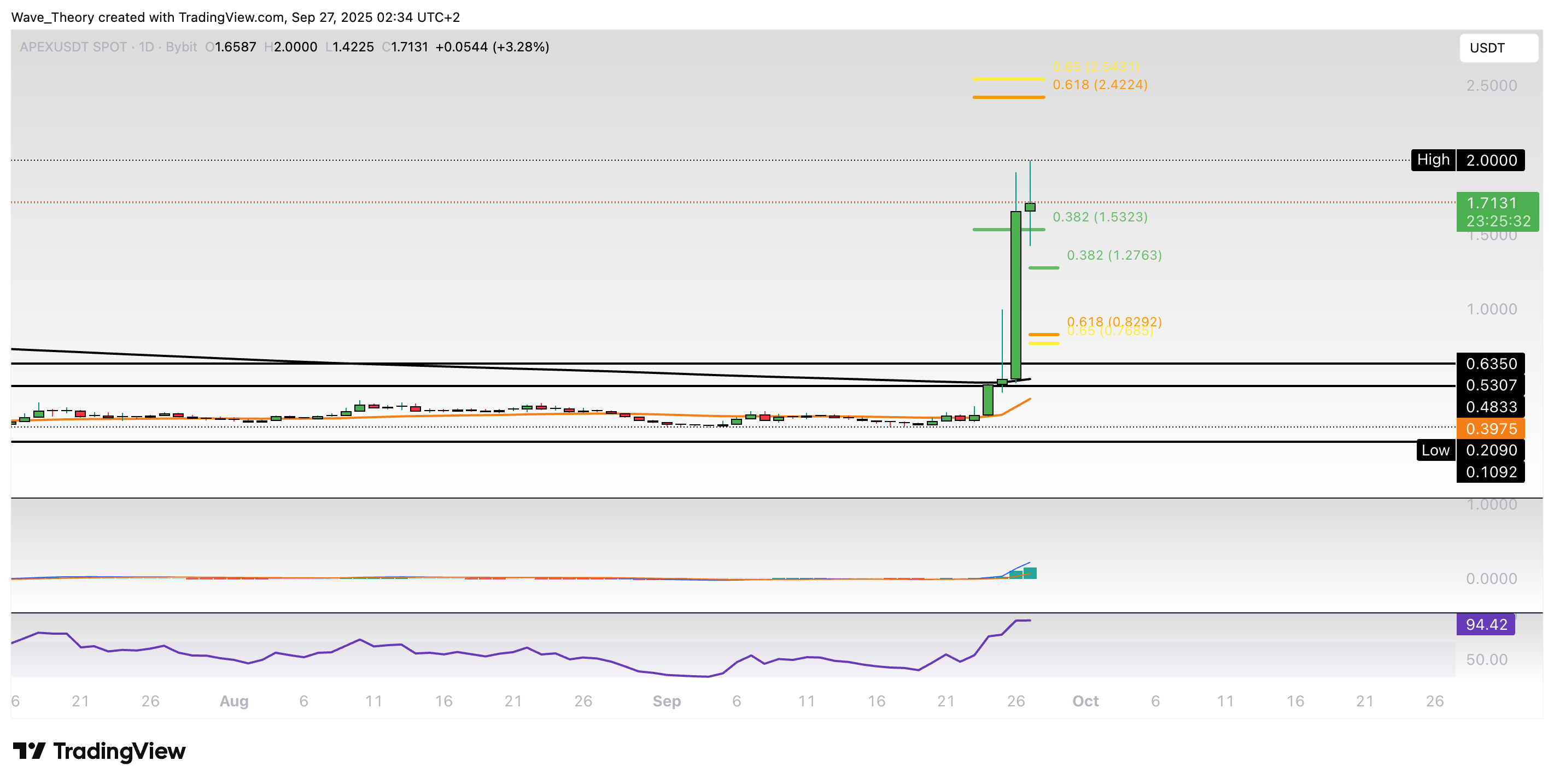
Task: Click the orange 0.3975 moving average label
Action: pos(1490,429)
